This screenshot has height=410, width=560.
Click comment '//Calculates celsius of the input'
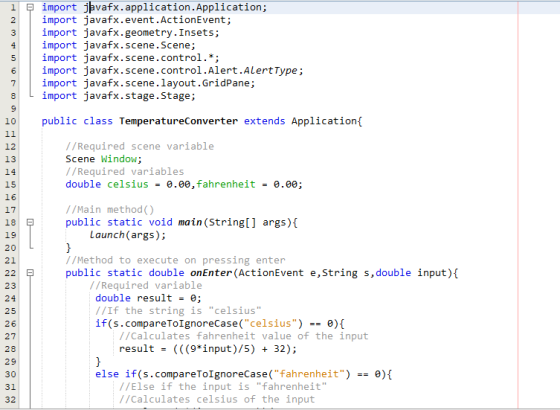pos(217,399)
